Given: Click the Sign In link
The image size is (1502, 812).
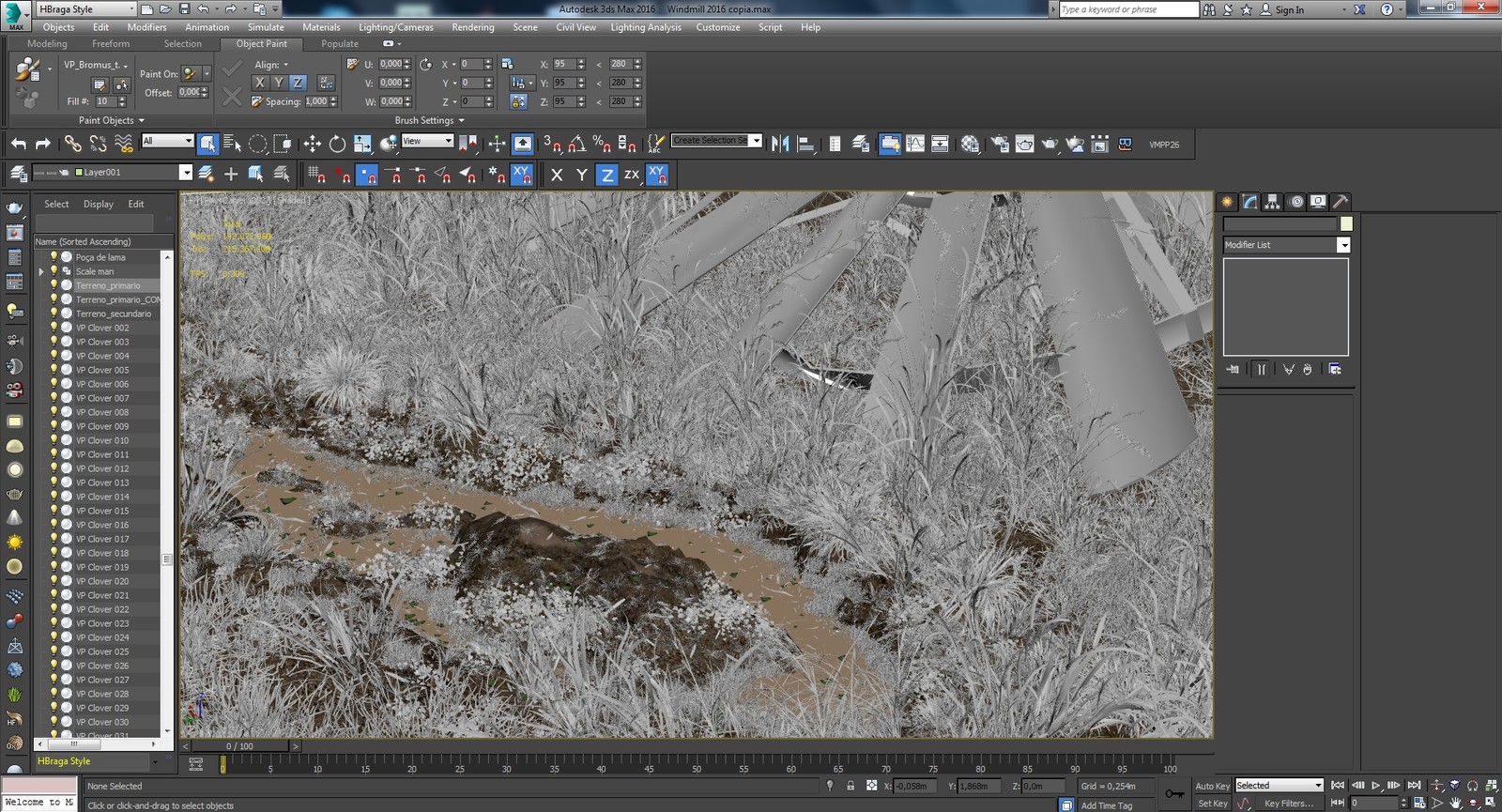Looking at the screenshot, I should pos(1289,9).
